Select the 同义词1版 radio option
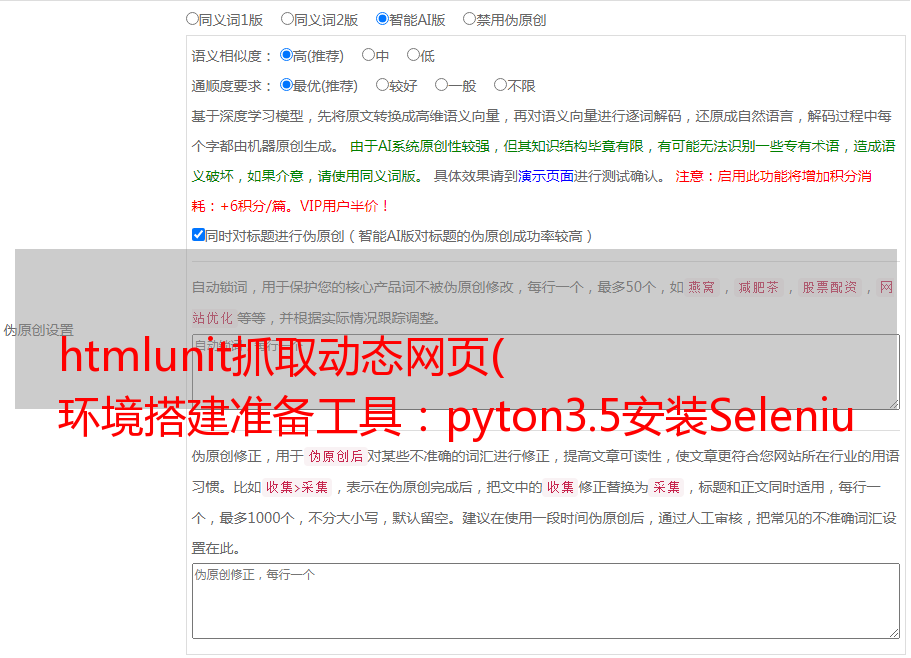The height and width of the screenshot is (658, 911). coord(193,19)
